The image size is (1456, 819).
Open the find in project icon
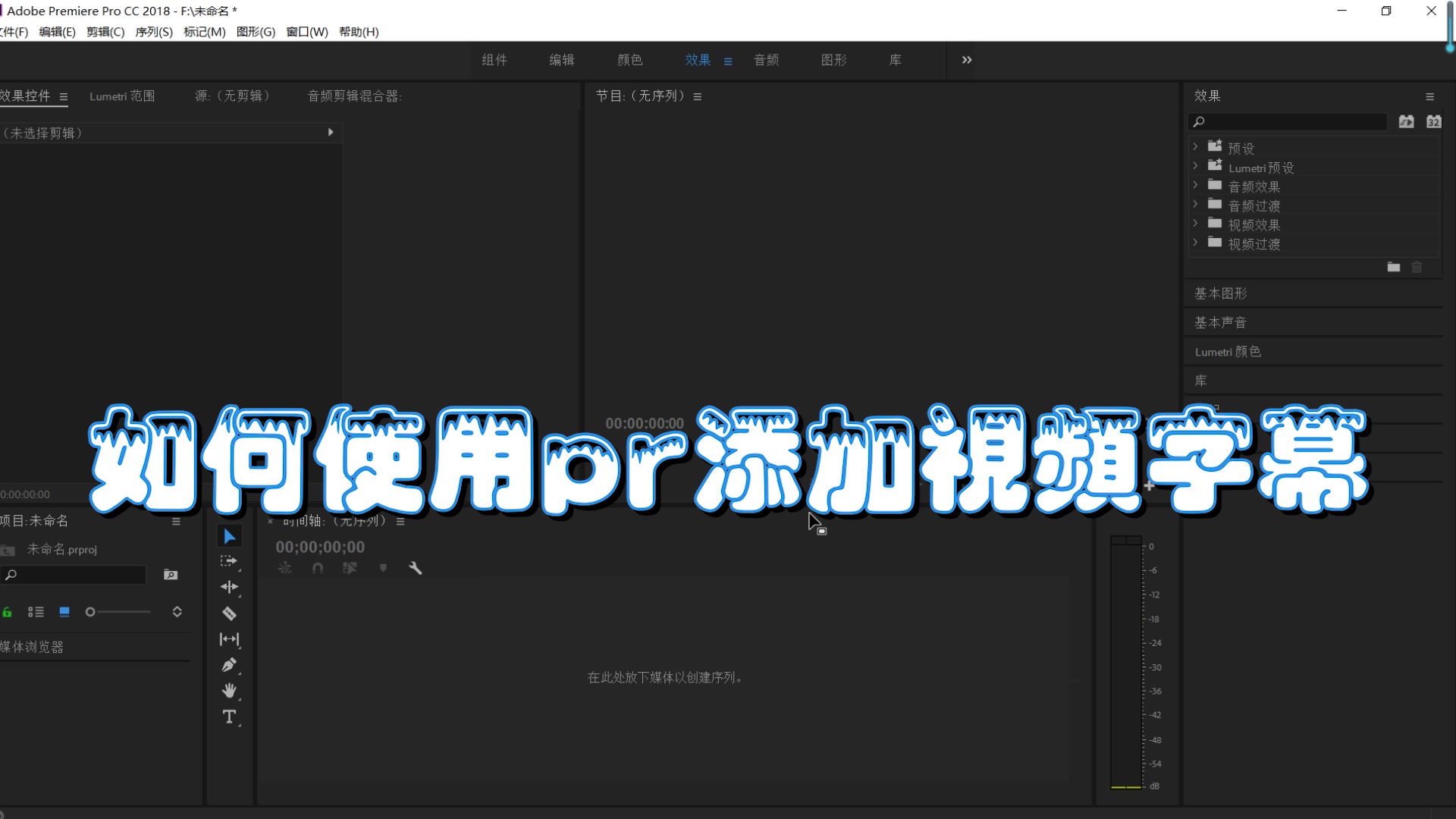170,574
